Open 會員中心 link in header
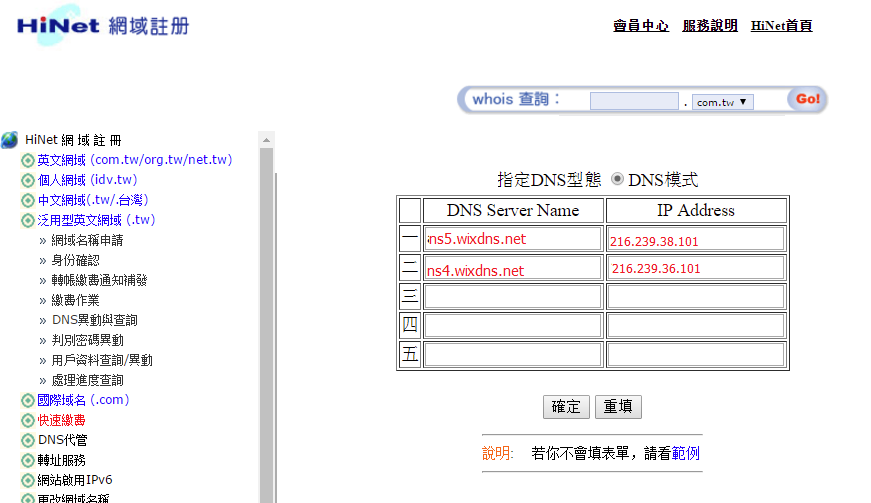871x503 pixels. click(640, 26)
